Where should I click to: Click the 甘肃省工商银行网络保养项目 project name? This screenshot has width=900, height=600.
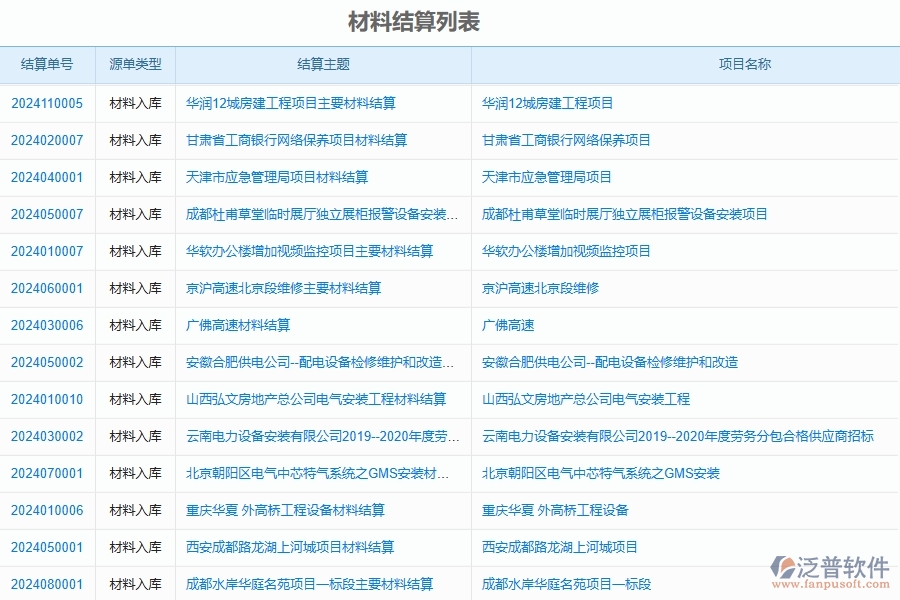tap(566, 140)
